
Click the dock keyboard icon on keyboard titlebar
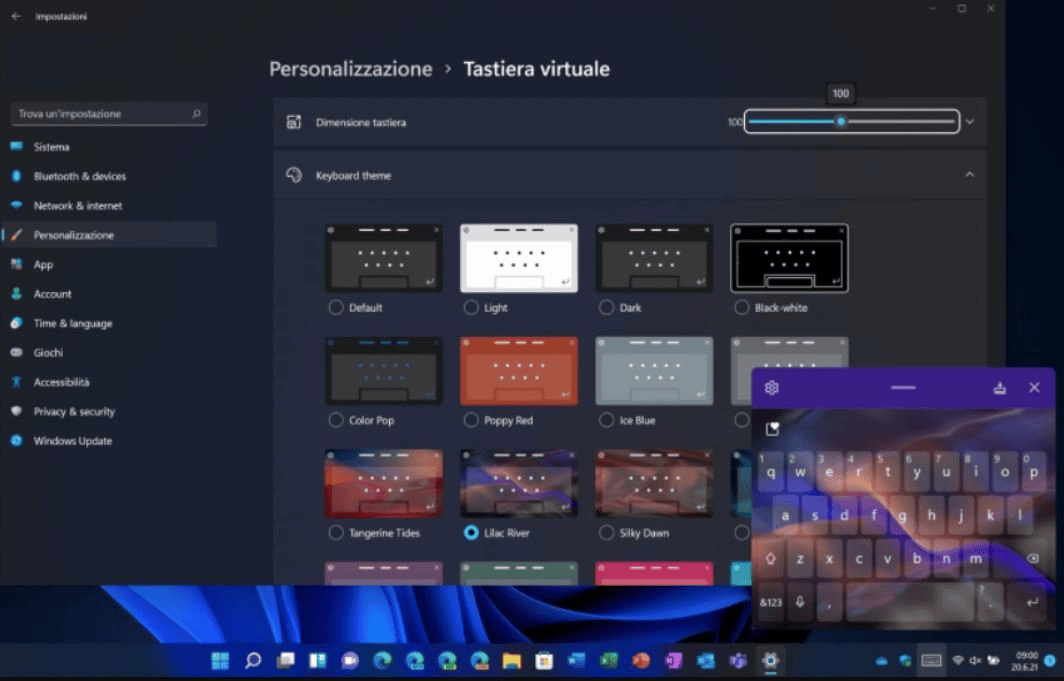click(1000, 387)
